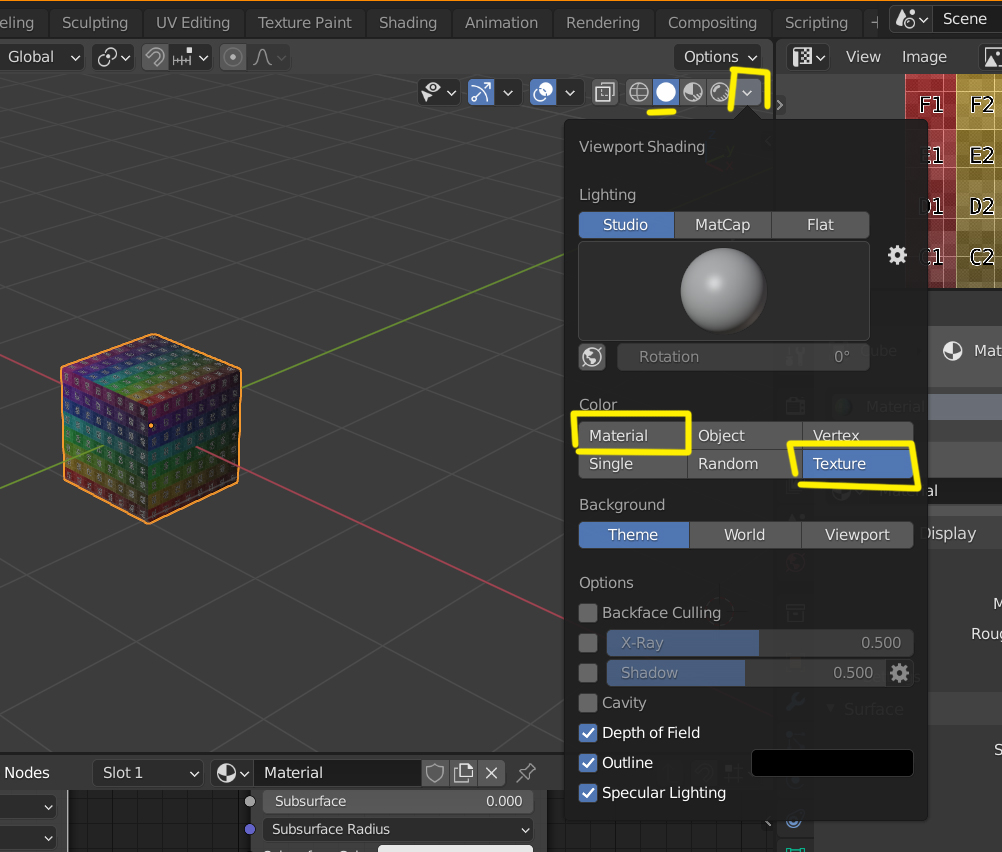Select Studio lighting
Viewport: 1002px width, 852px height.
626,225
